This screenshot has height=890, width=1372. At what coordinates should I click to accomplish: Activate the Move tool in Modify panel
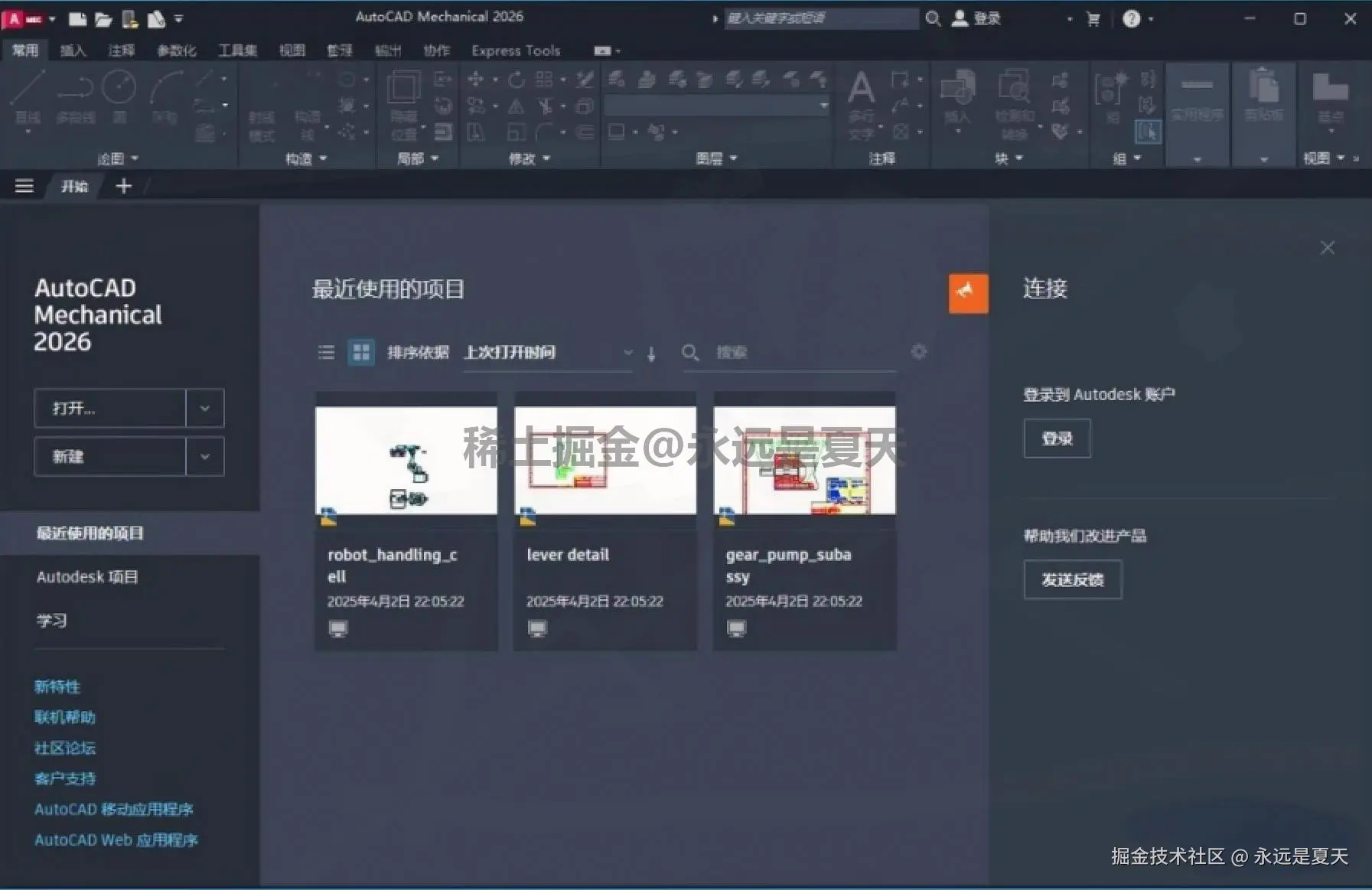(476, 79)
